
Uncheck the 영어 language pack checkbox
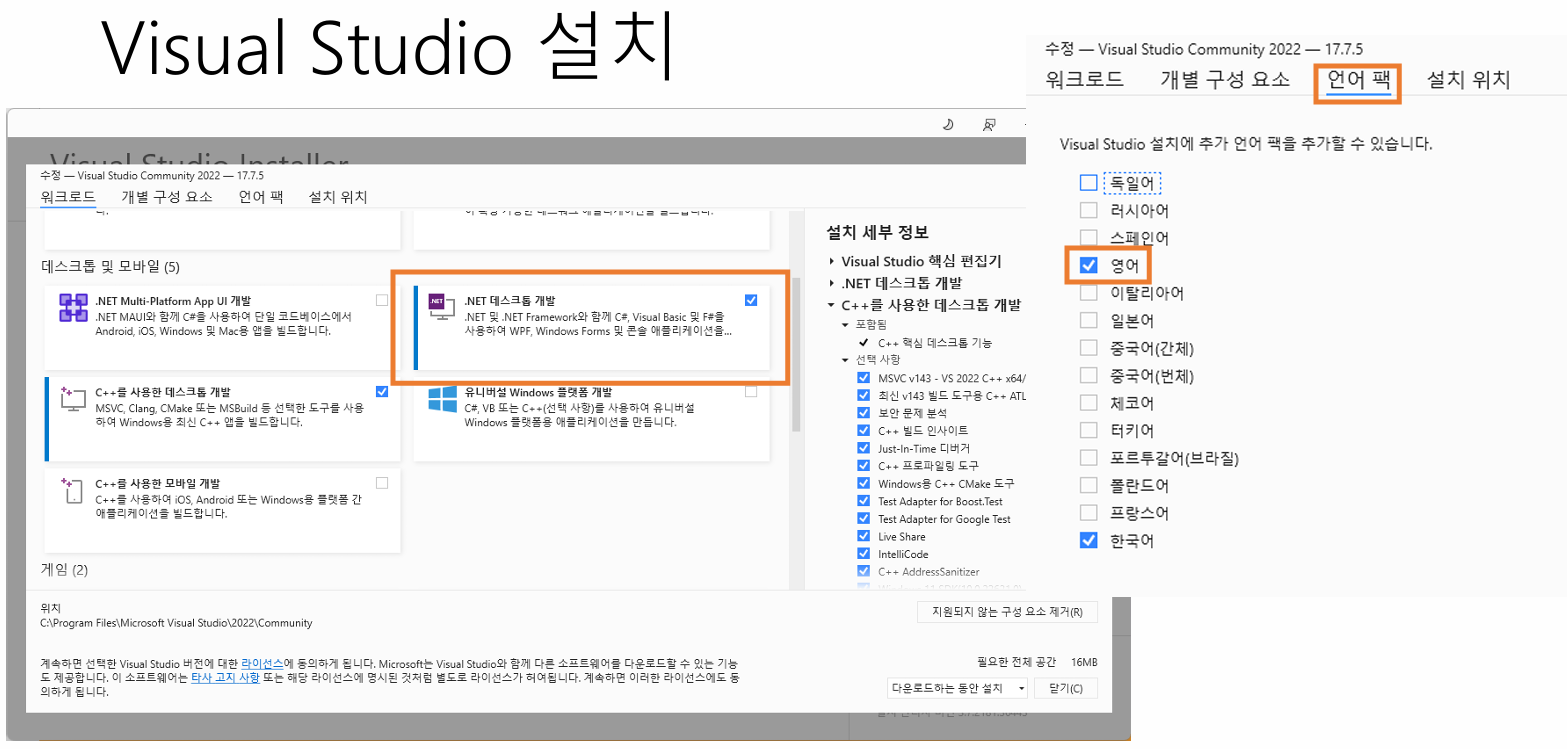[x=1089, y=265]
